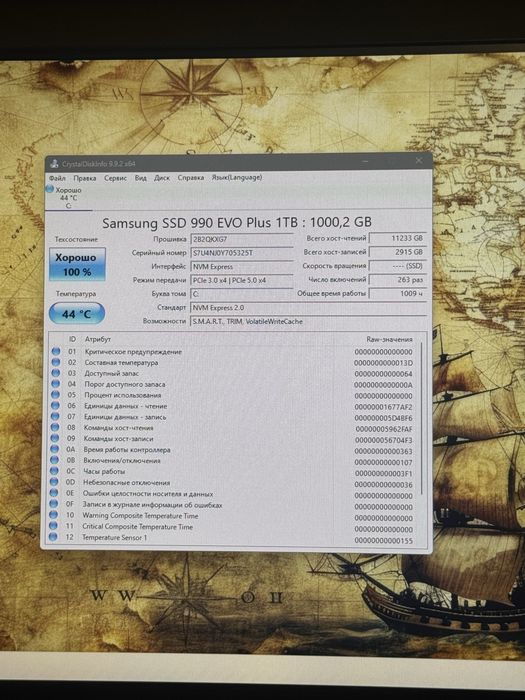Click status icon of attribute 09 Команды хост-записи
525x700 pixels.
(x=54, y=438)
